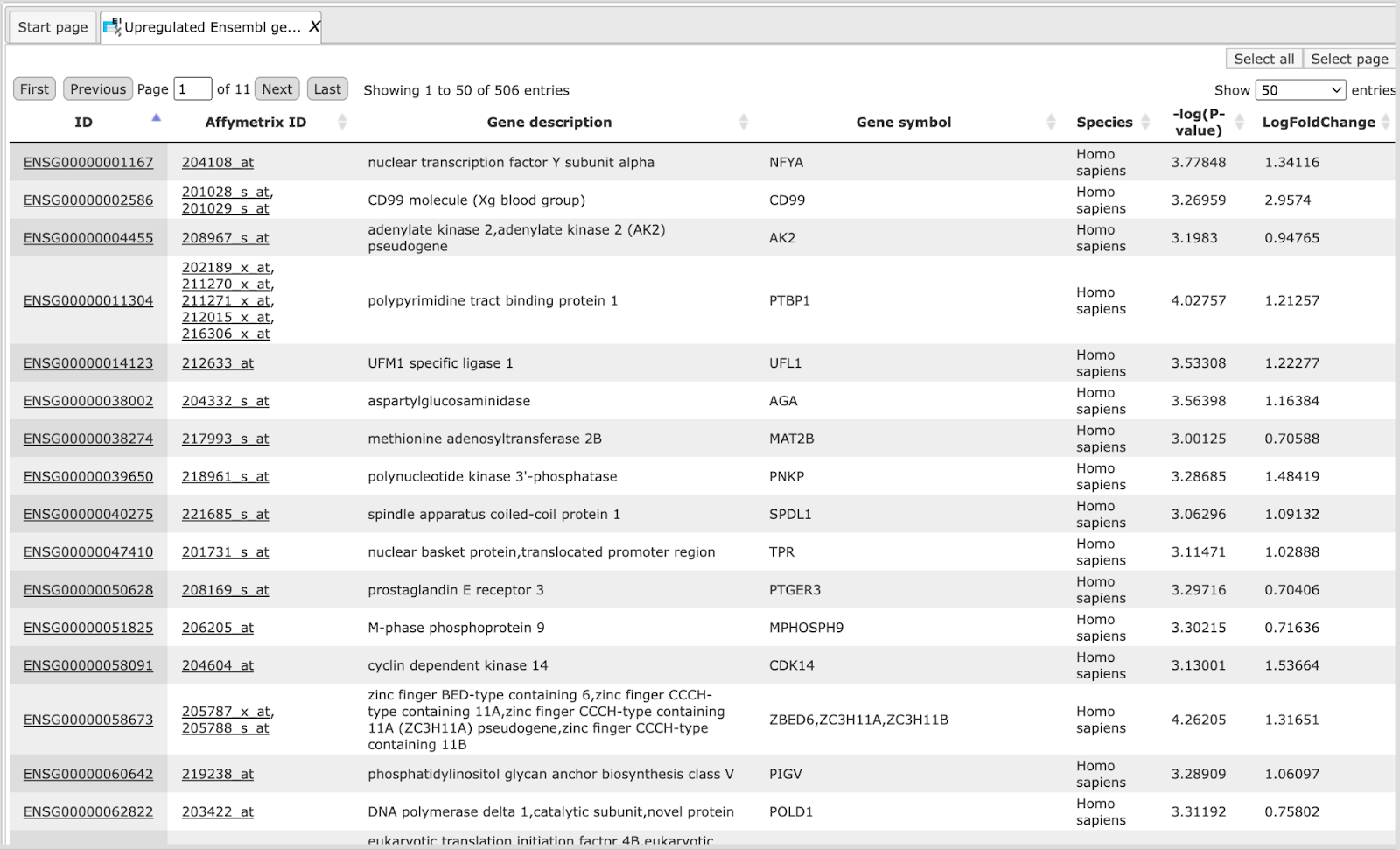Sort by Species column arrows
Viewport: 1400px width, 850px height.
[x=1145, y=122]
